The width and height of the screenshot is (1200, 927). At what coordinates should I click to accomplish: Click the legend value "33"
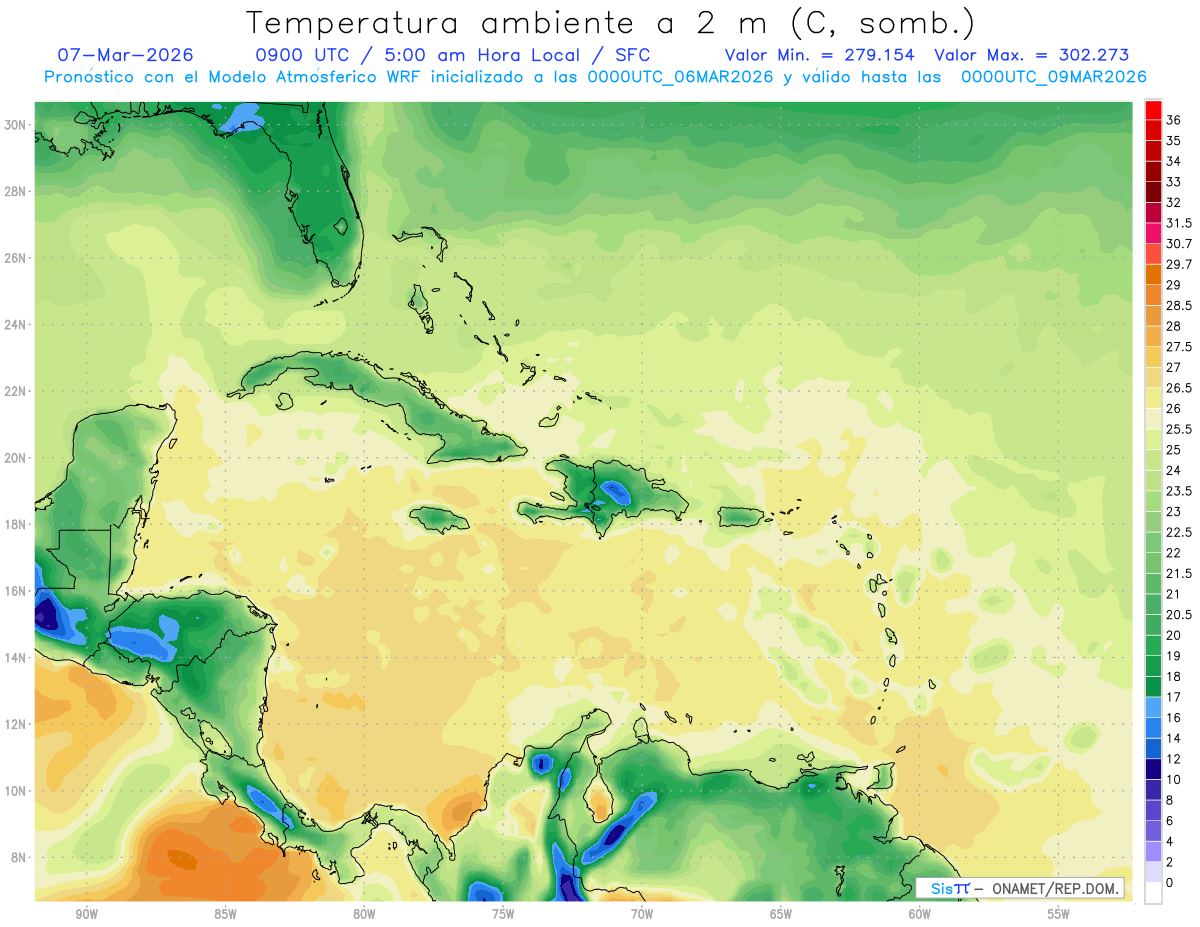click(1173, 182)
